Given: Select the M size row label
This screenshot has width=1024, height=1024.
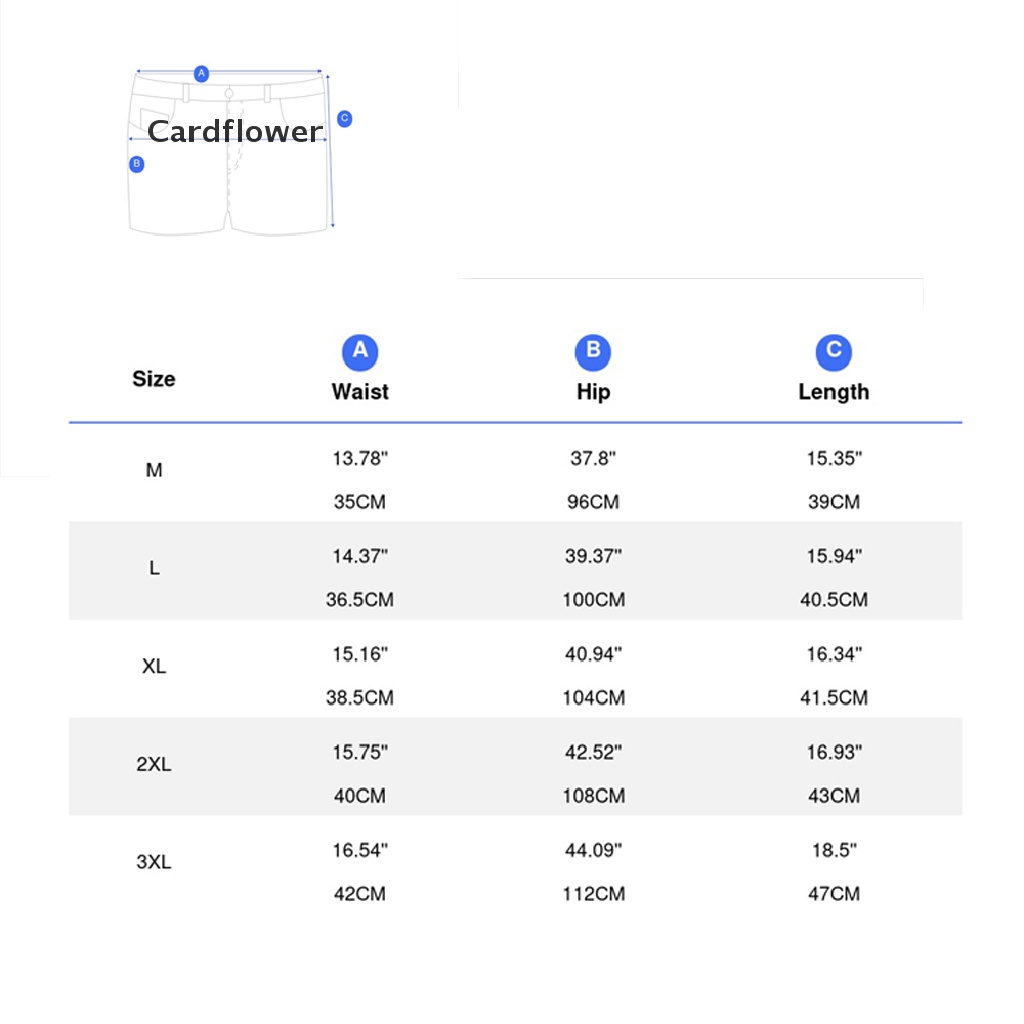Looking at the screenshot, I should click(x=154, y=470).
